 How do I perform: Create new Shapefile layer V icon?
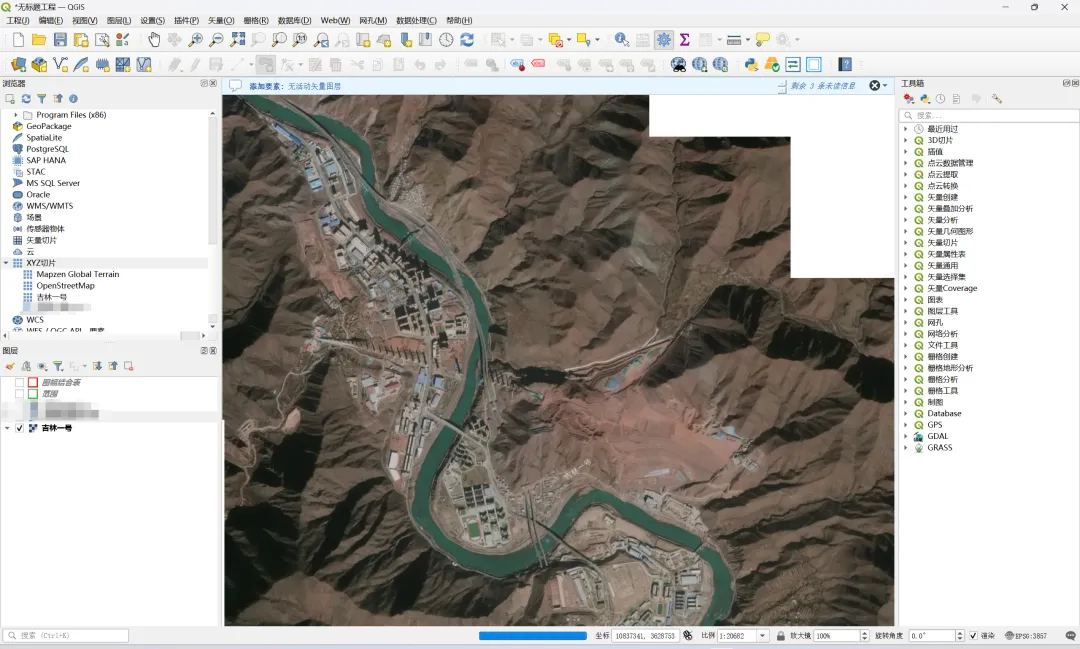(61, 65)
